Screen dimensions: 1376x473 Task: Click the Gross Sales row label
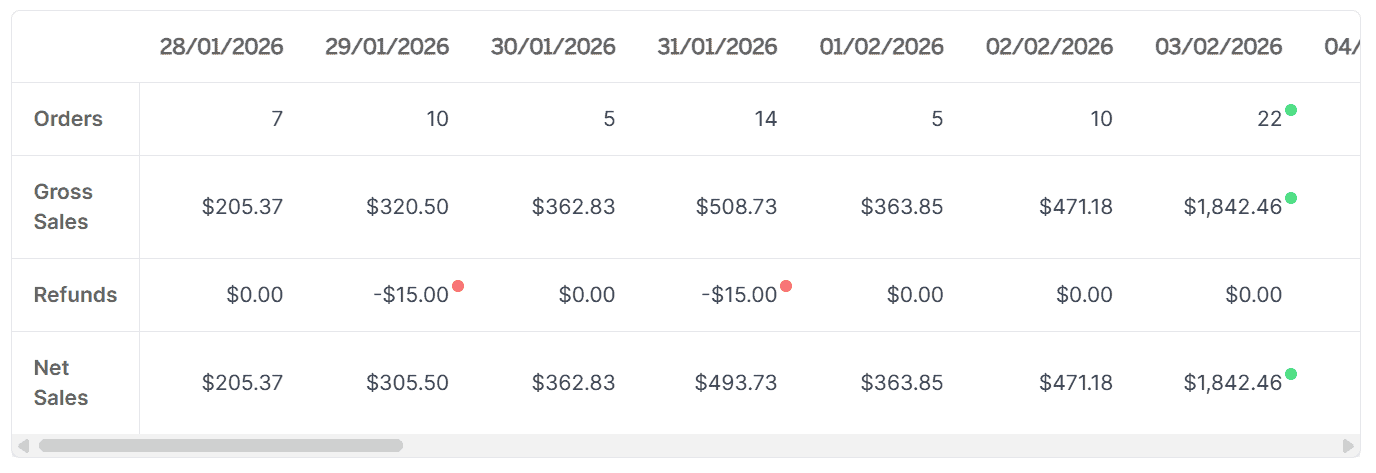tap(63, 207)
